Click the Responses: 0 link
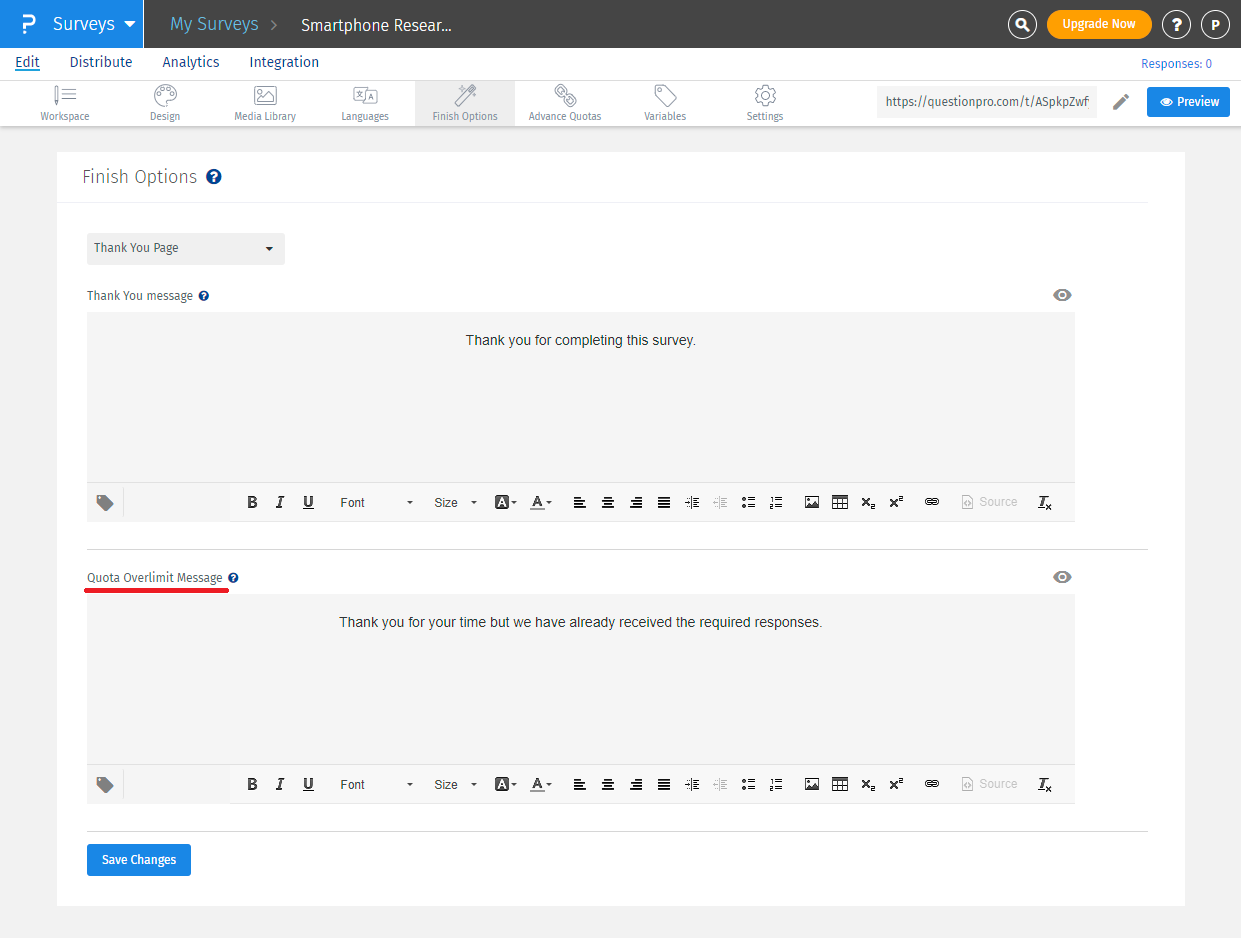Viewport: 1241px width, 938px height. 1176,64
